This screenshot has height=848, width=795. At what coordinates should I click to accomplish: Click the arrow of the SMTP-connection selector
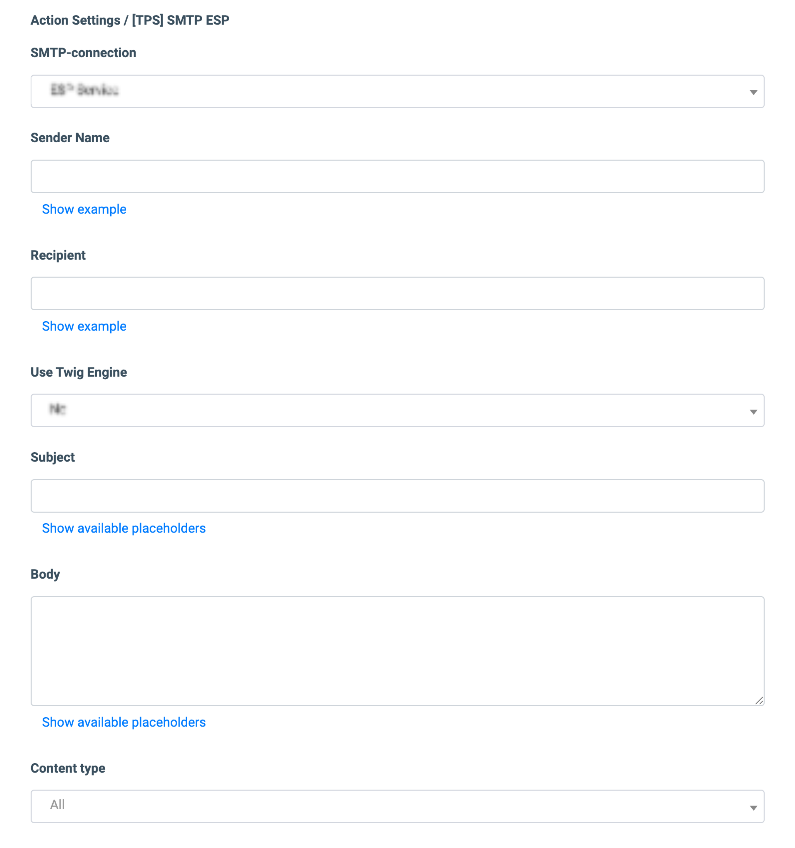click(x=753, y=92)
